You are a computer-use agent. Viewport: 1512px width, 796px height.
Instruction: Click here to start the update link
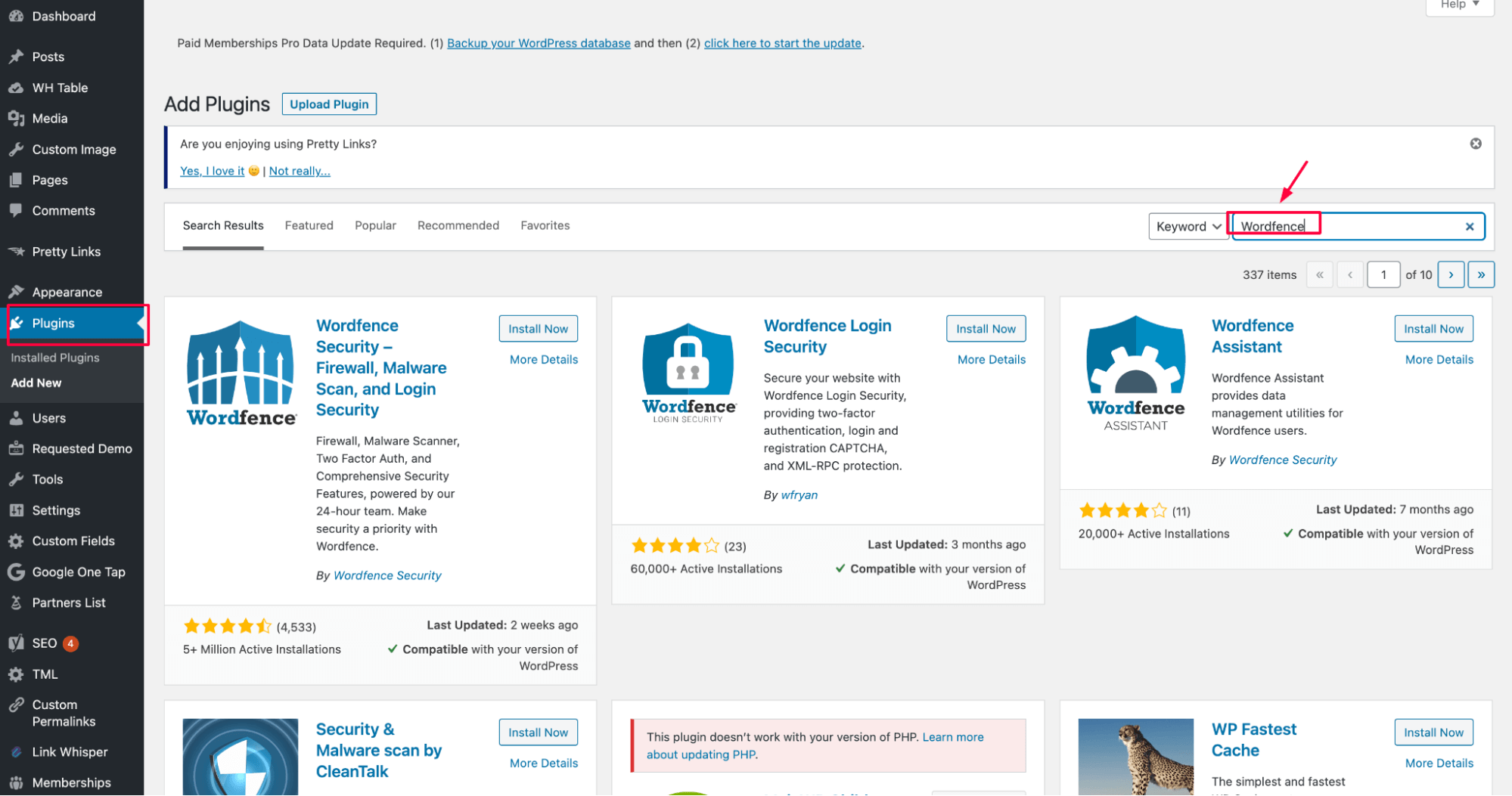tap(782, 43)
